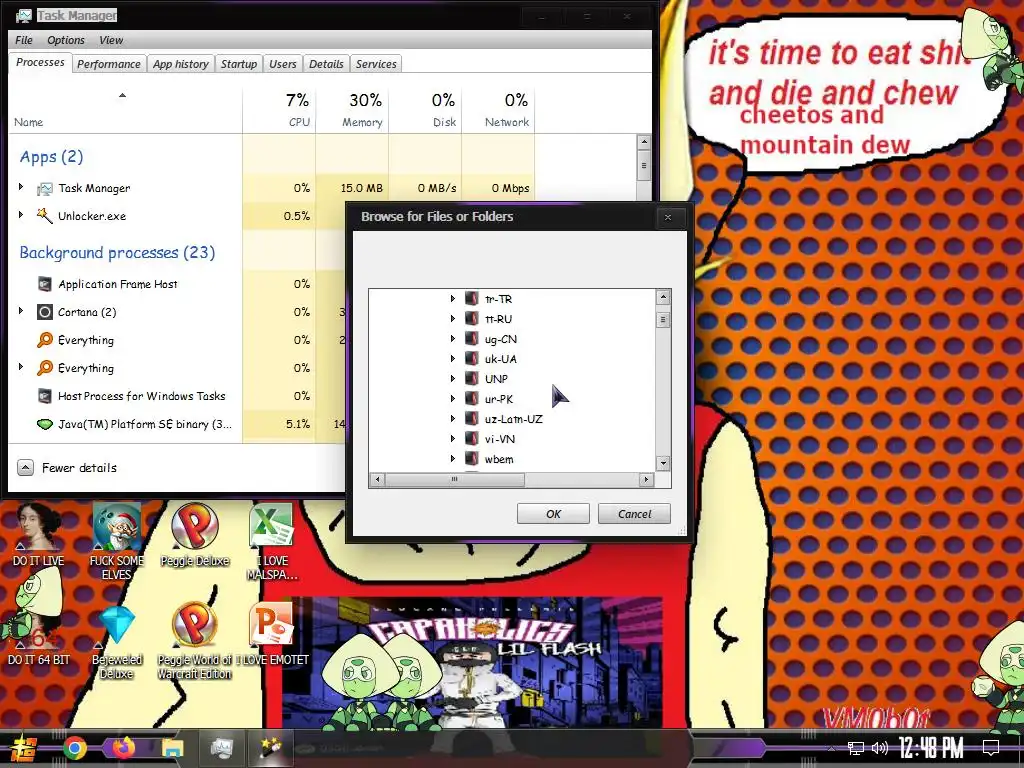Open Peggle Deluxe desktop shortcut
Screen dimensions: 1024x768
195,535
